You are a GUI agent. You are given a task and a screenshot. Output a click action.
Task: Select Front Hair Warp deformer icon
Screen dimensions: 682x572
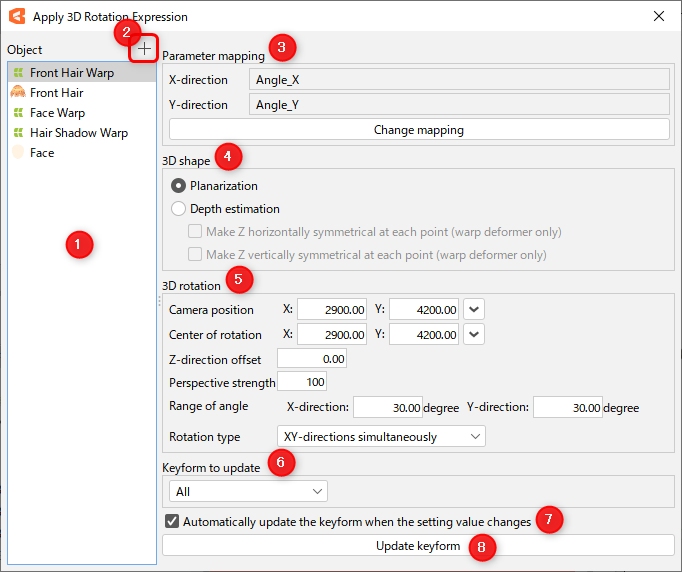pyautogui.click(x=17, y=73)
